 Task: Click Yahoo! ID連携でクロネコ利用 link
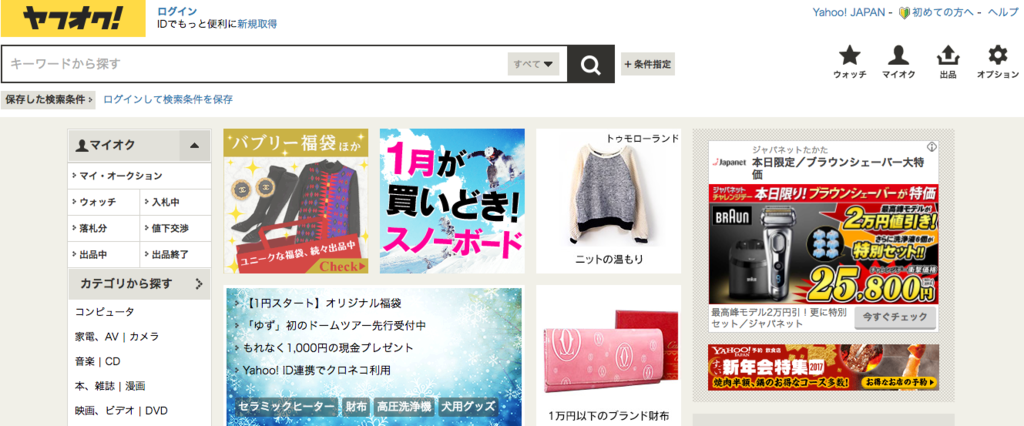317,370
